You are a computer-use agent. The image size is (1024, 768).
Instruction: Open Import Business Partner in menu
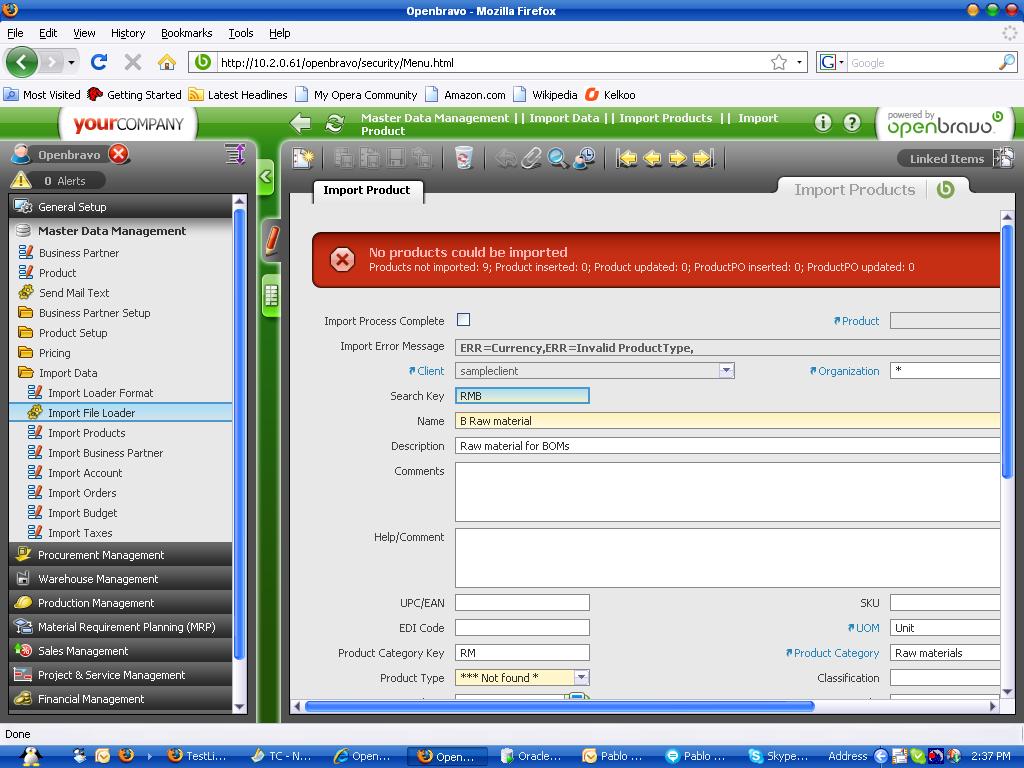pyautogui.click(x=105, y=453)
